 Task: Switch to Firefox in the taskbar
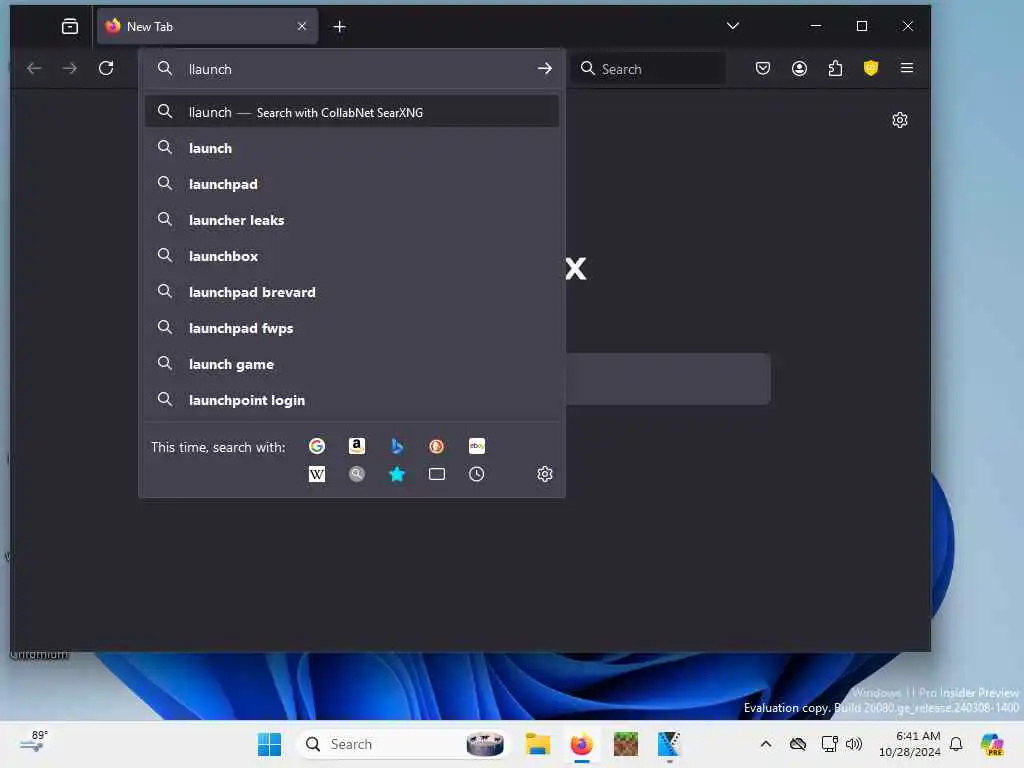(581, 744)
